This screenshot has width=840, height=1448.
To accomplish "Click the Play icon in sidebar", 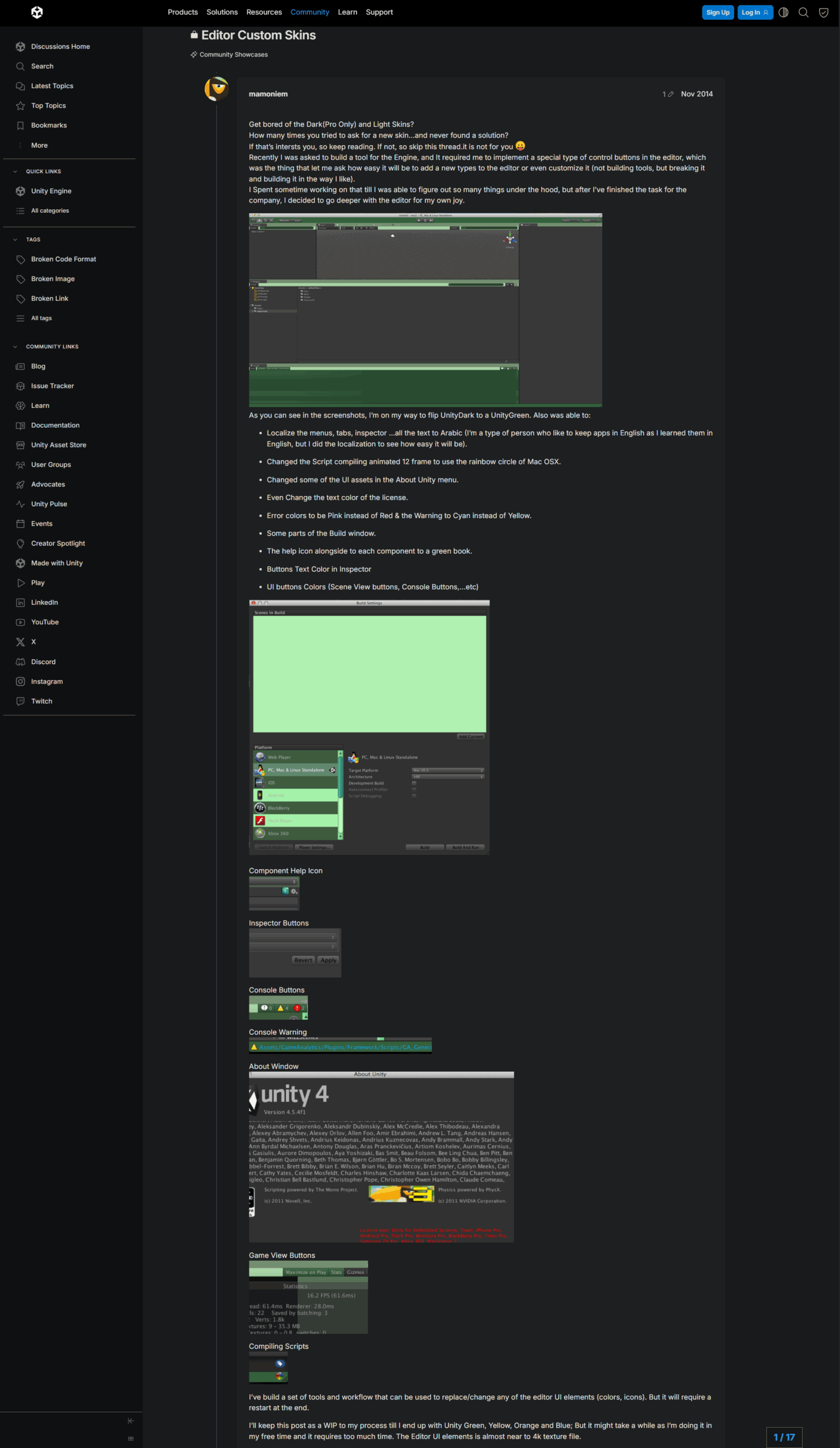I will click(21, 583).
